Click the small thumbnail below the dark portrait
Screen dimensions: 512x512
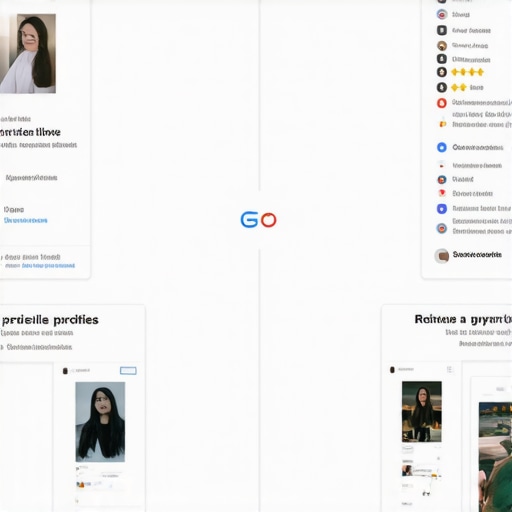[x=407, y=471]
